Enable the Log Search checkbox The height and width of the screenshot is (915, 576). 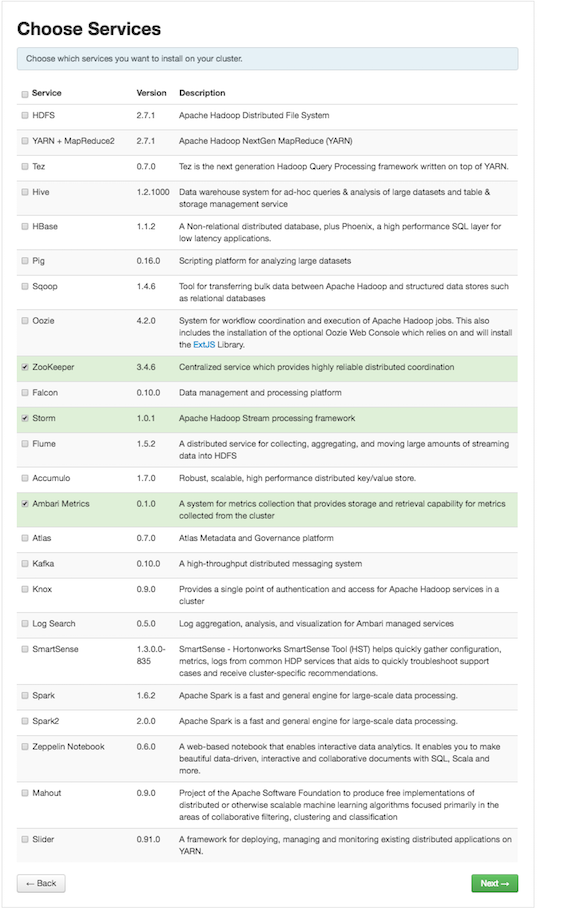(25, 624)
